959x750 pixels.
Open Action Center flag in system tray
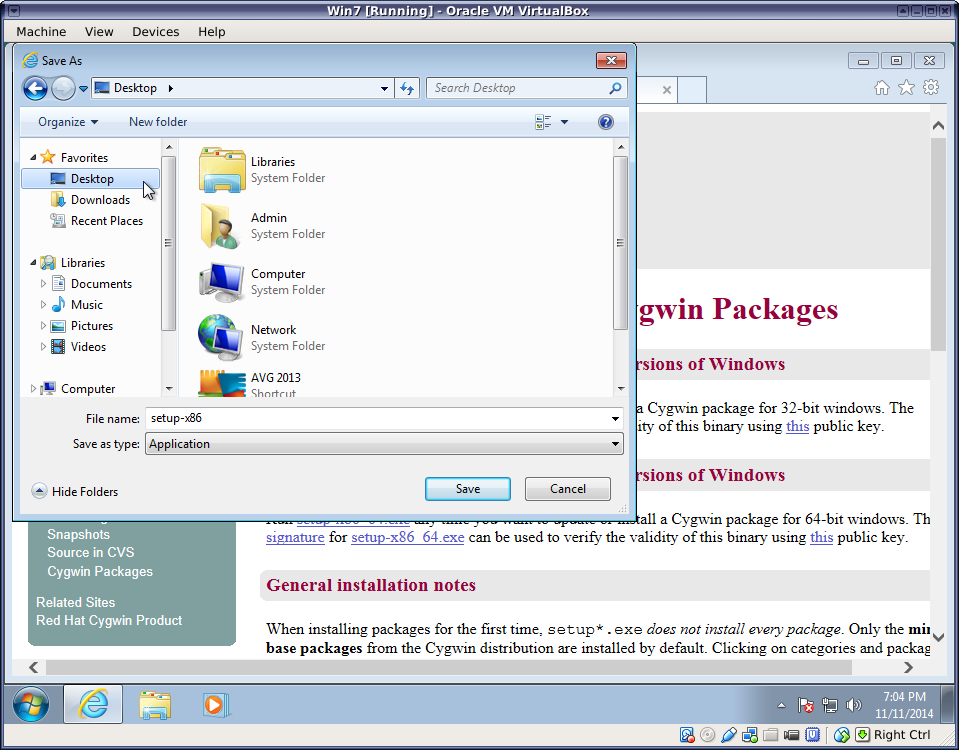(805, 705)
